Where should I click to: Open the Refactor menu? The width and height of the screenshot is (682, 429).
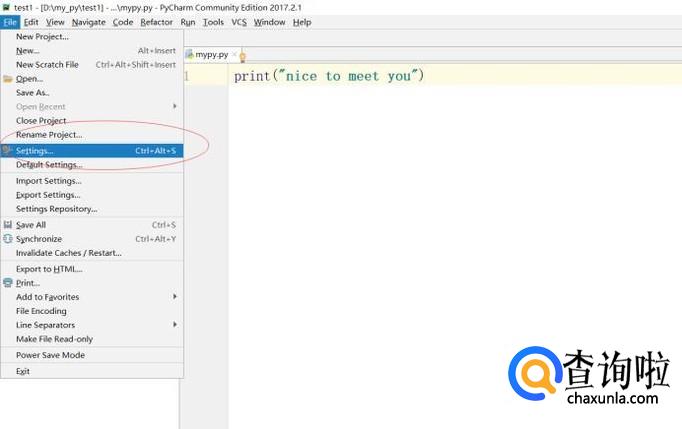[157, 22]
